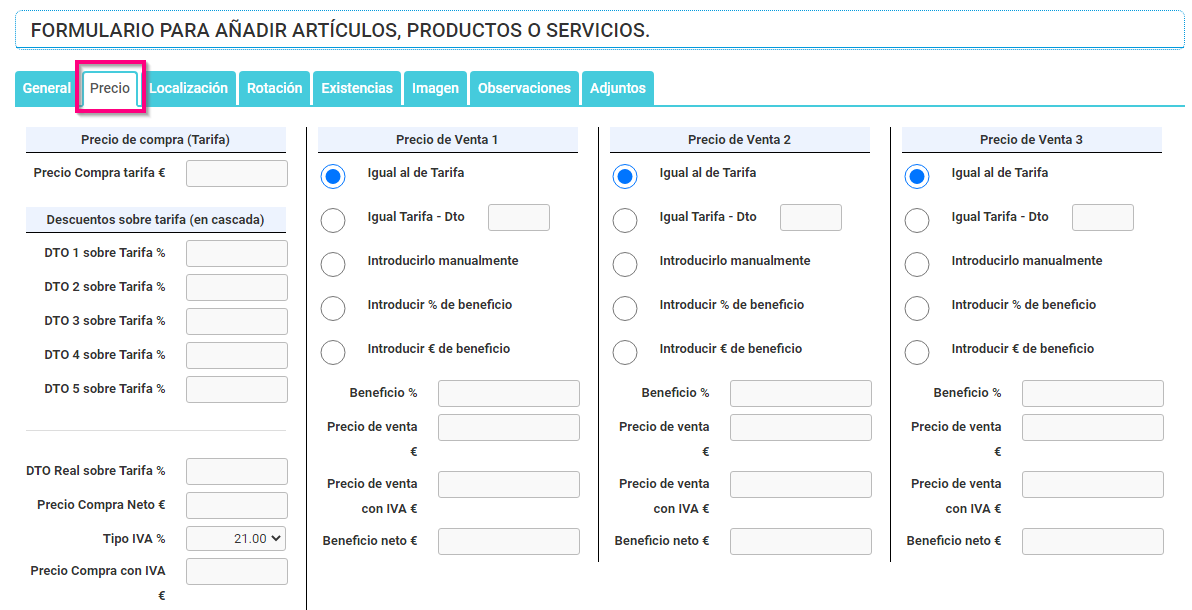The height and width of the screenshot is (610, 1192).
Task: Select 'Igual al de Tarifa' for Precio de Venta 2
Action: pyautogui.click(x=625, y=176)
